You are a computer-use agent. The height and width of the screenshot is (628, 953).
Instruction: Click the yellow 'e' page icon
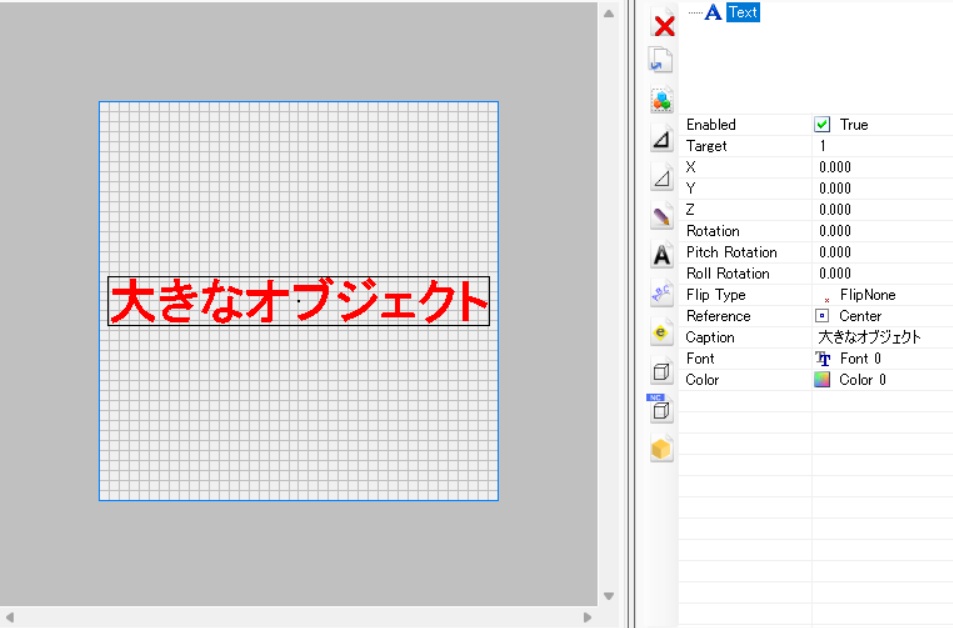tap(661, 333)
